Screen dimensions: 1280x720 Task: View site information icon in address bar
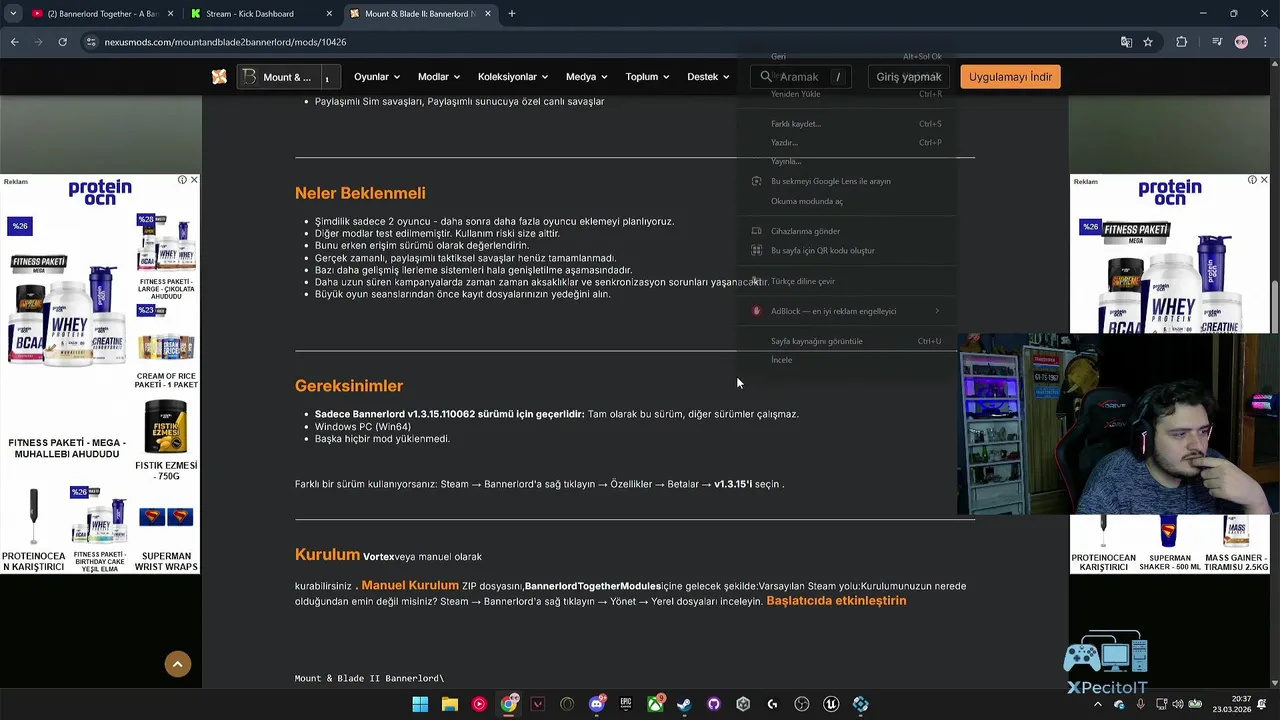point(92,42)
